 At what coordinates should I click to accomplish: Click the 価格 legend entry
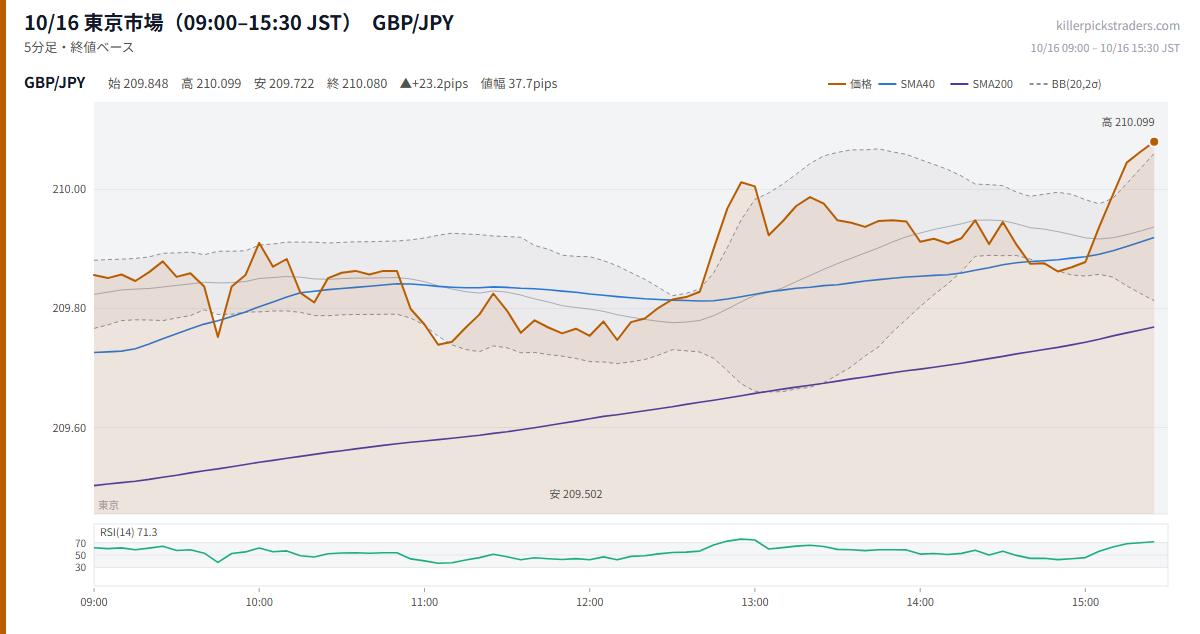click(850, 84)
